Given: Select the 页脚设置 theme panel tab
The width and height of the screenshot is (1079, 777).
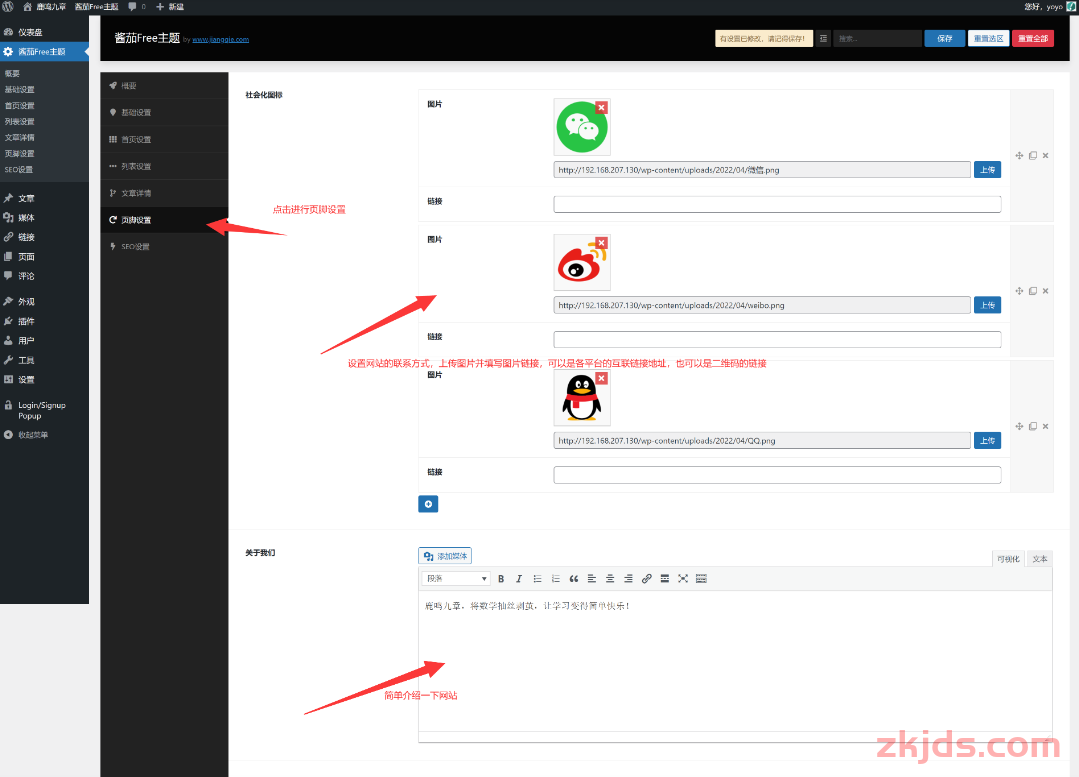Looking at the screenshot, I should point(164,220).
